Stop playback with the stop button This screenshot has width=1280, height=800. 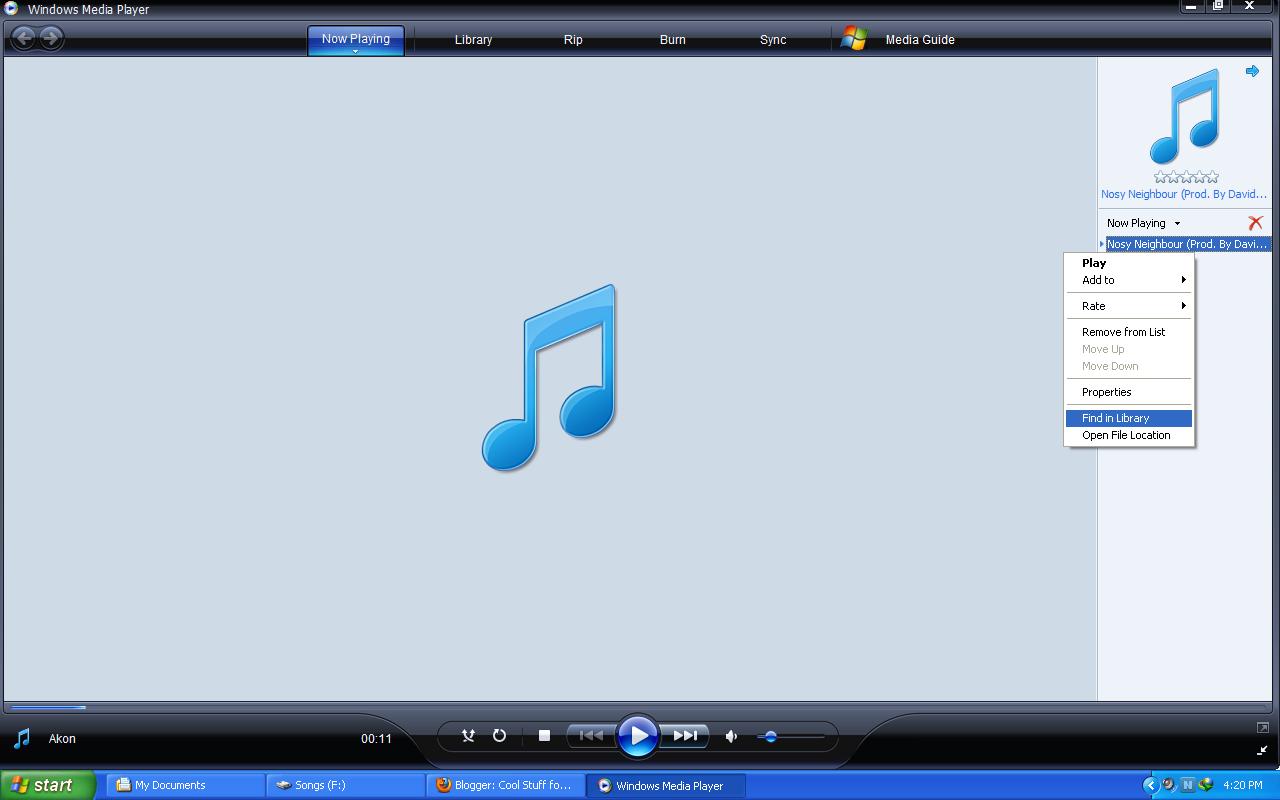tap(544, 736)
